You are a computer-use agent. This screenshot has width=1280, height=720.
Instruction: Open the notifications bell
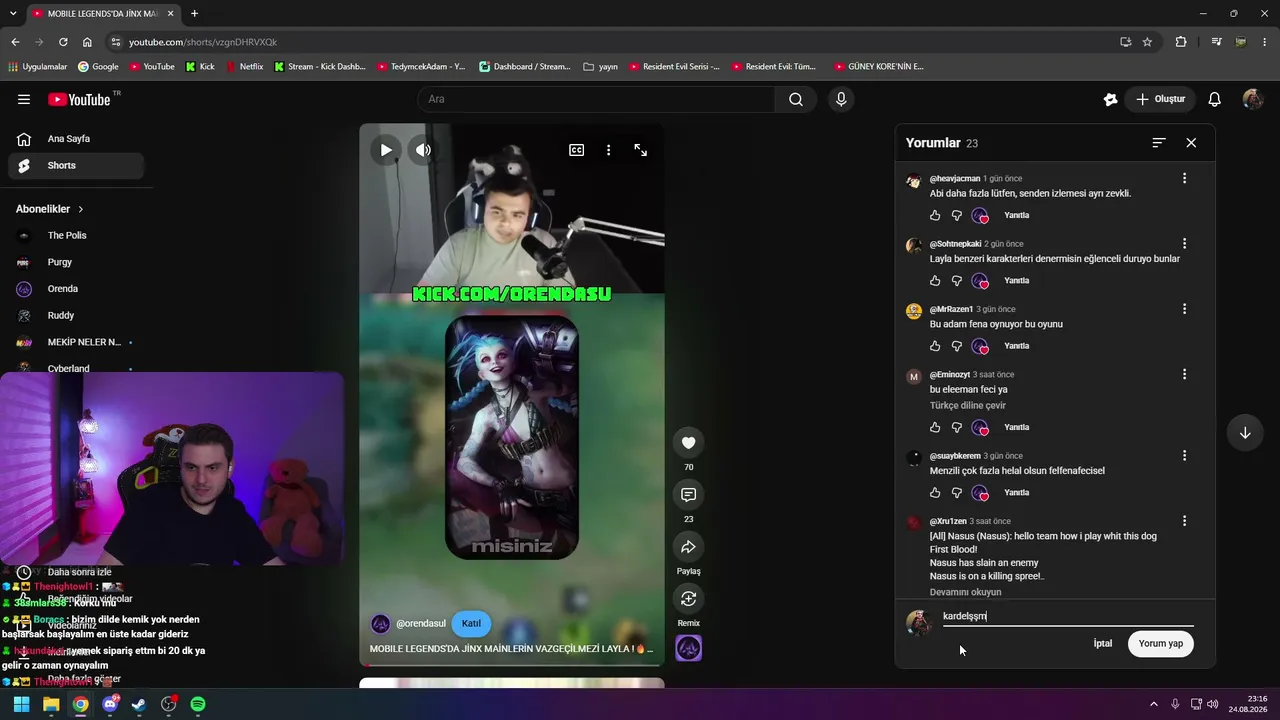tap(1215, 99)
